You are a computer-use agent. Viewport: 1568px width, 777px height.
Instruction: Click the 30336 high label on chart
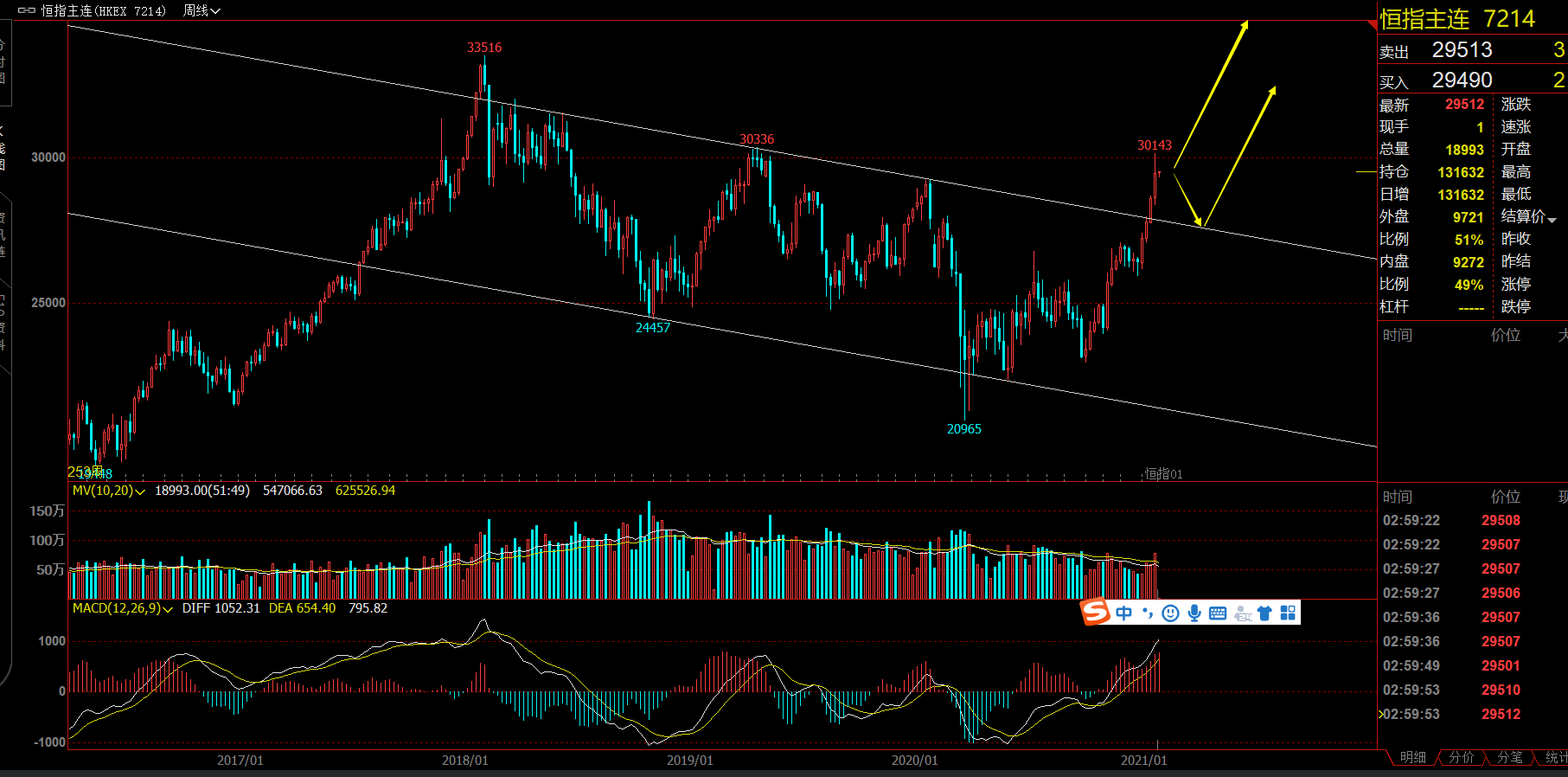(x=757, y=139)
